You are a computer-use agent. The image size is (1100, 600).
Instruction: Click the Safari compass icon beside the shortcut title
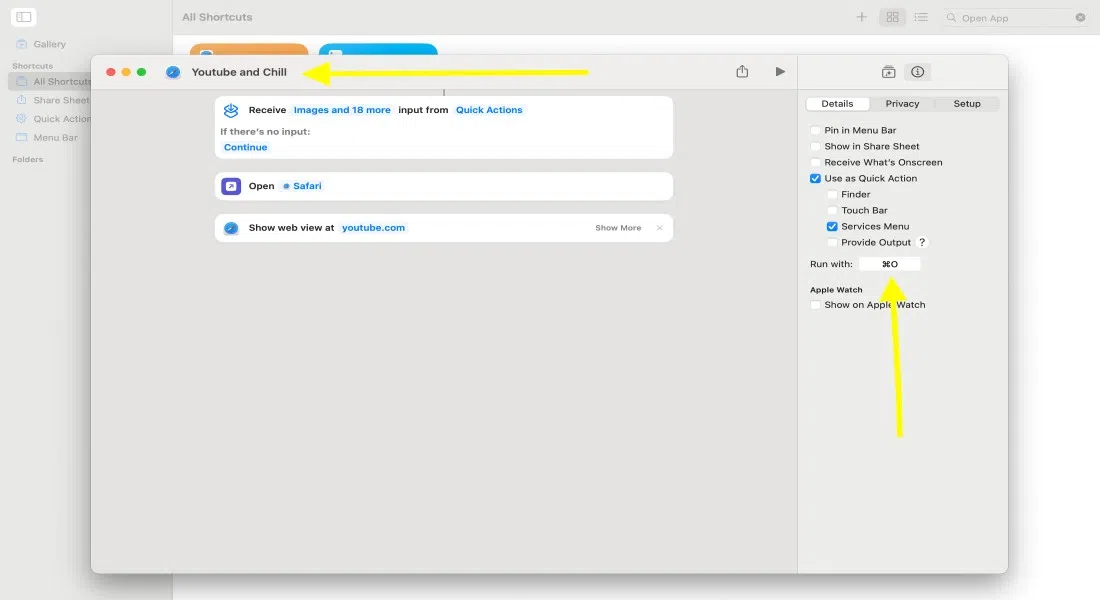point(173,72)
